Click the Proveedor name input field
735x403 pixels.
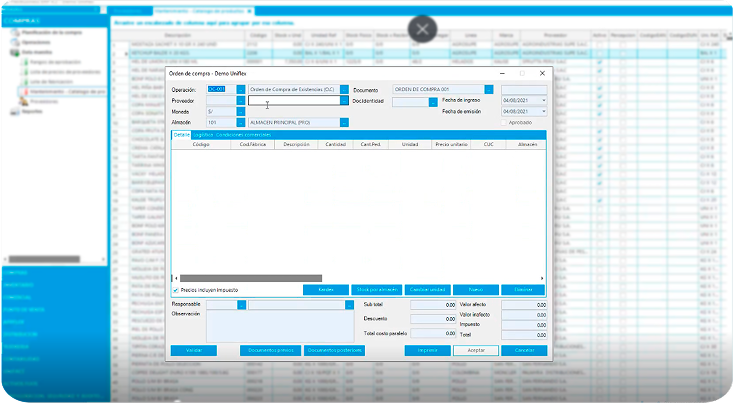(x=294, y=100)
